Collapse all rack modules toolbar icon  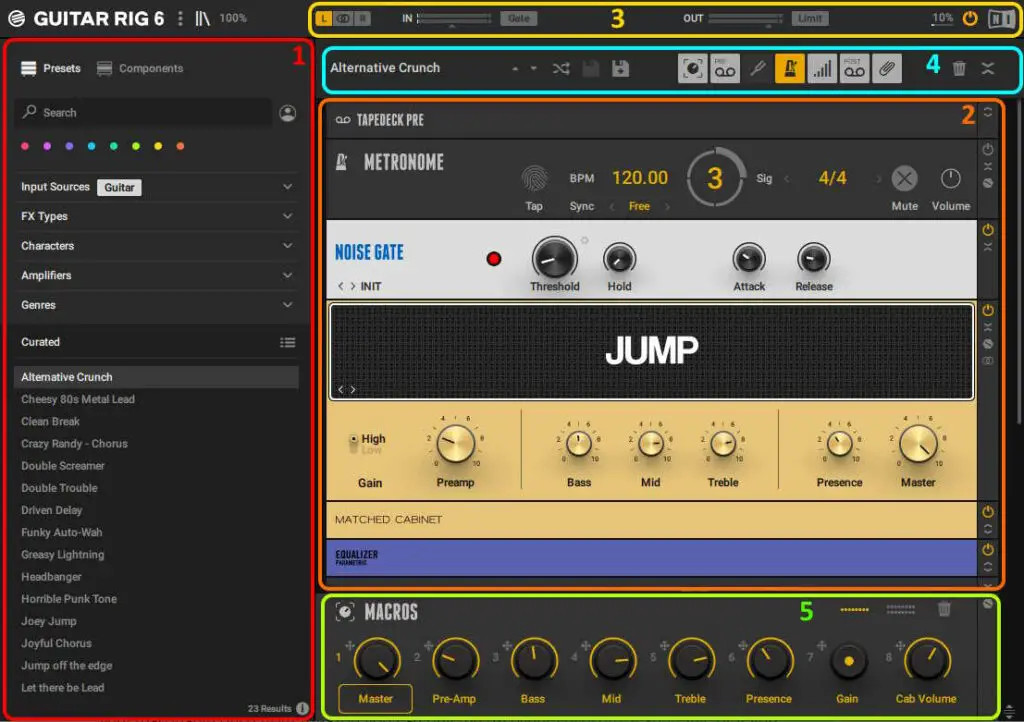[987, 68]
